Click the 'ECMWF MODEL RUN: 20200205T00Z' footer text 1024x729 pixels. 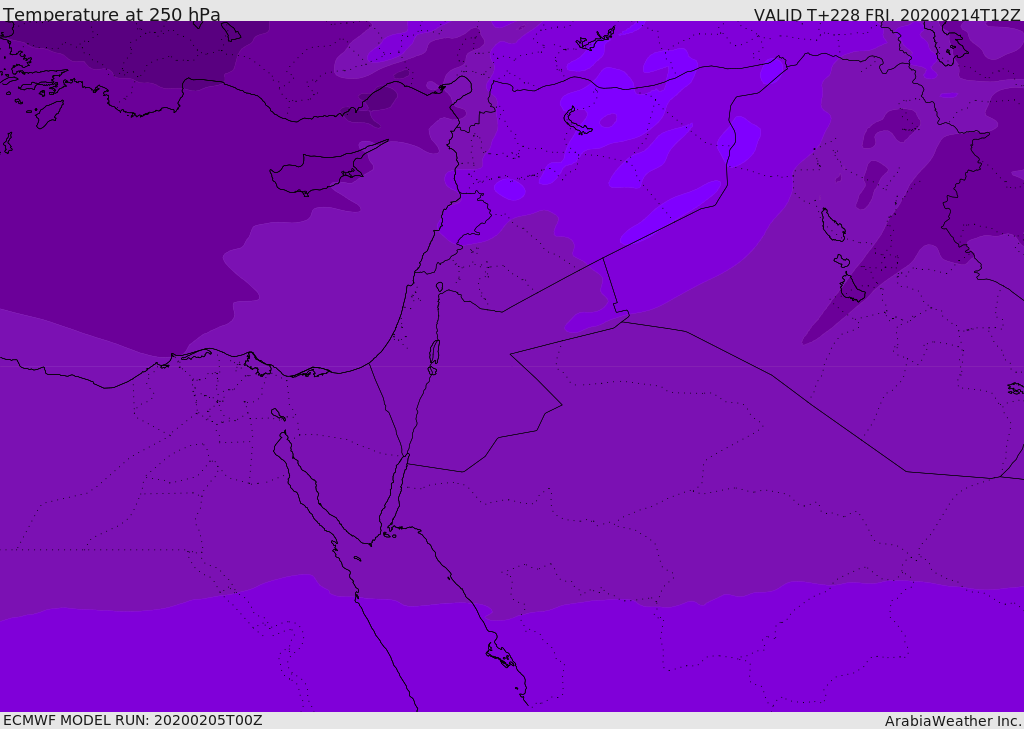[x=133, y=720]
